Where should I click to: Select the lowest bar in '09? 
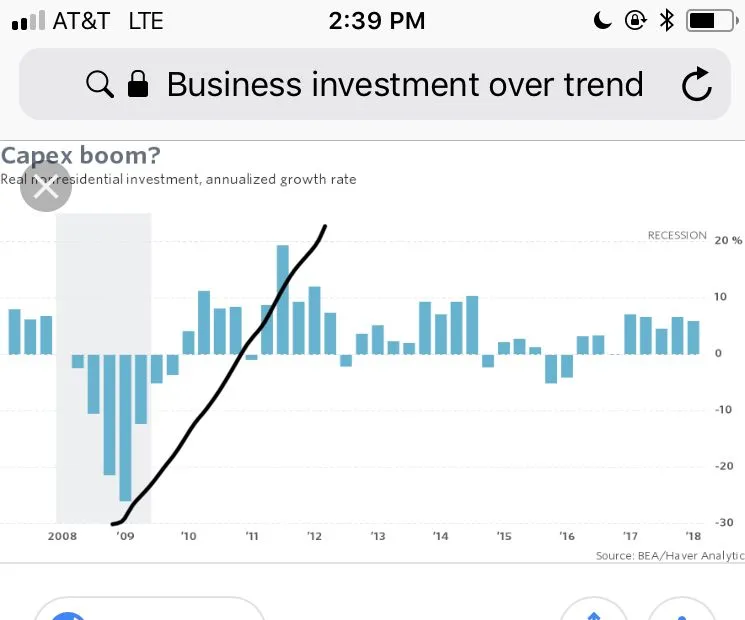[x=125, y=427]
